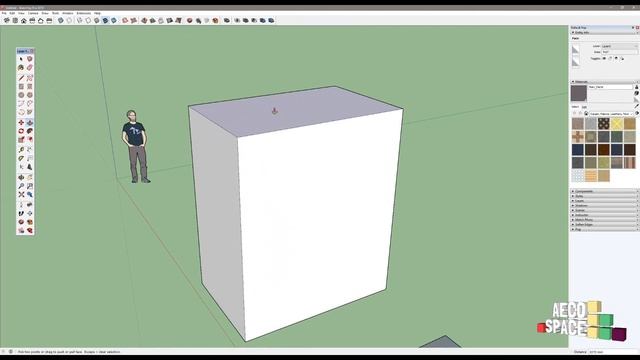Open the Extensions menu

(x=84, y=13)
